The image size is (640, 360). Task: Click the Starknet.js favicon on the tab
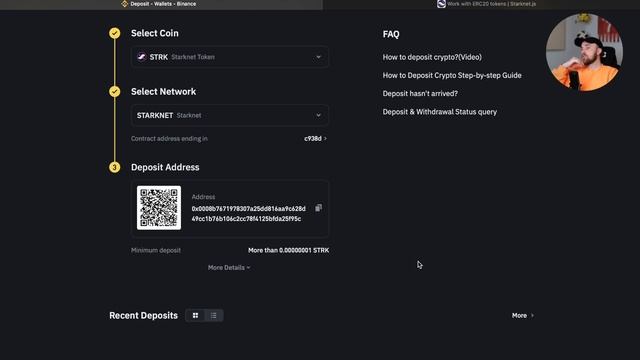tap(441, 4)
